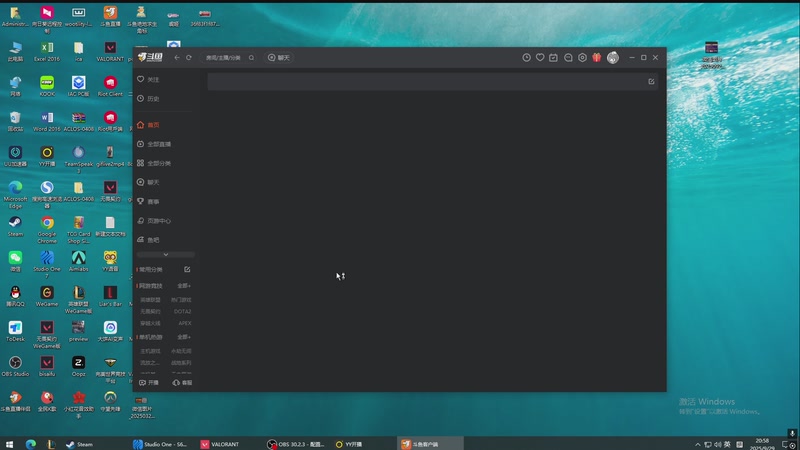This screenshot has width=800, height=450.
Task: Open Windows Start menu
Action: 9,444
